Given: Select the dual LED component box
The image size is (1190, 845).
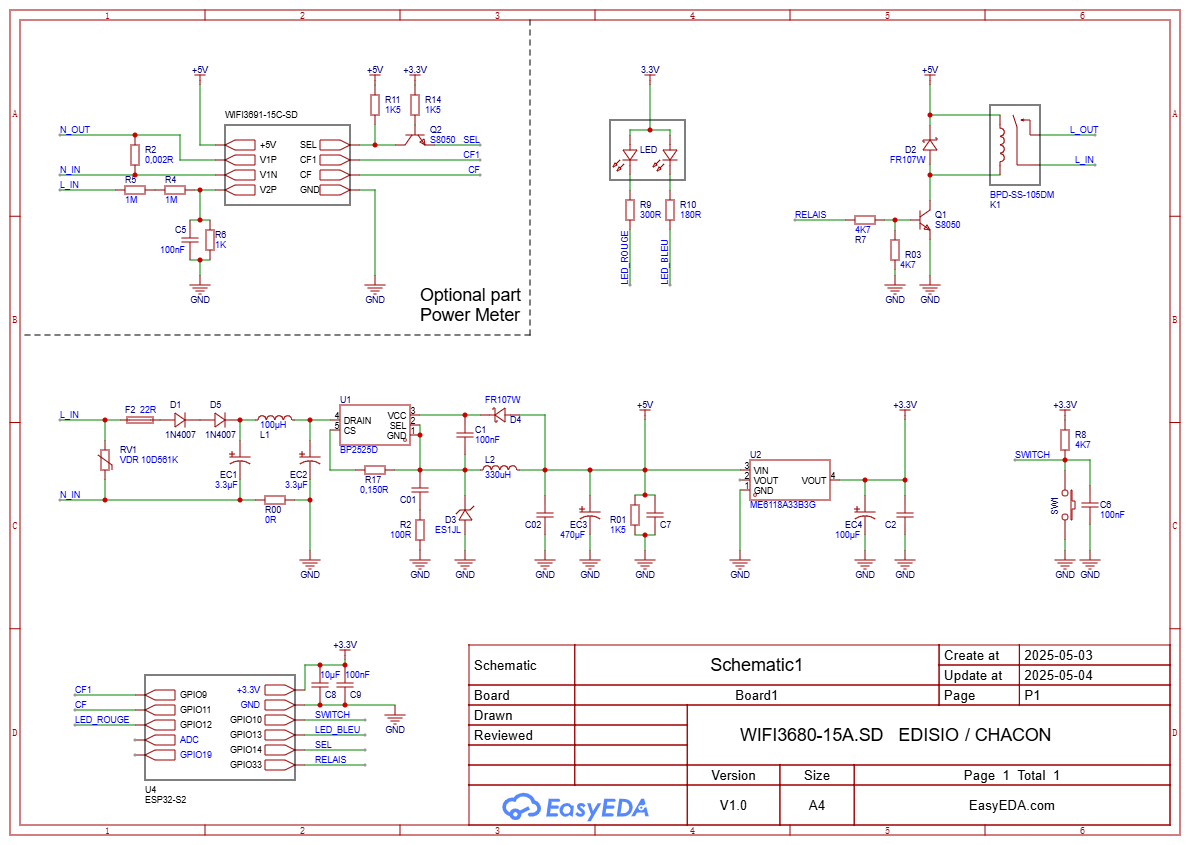Looking at the screenshot, I should [647, 150].
